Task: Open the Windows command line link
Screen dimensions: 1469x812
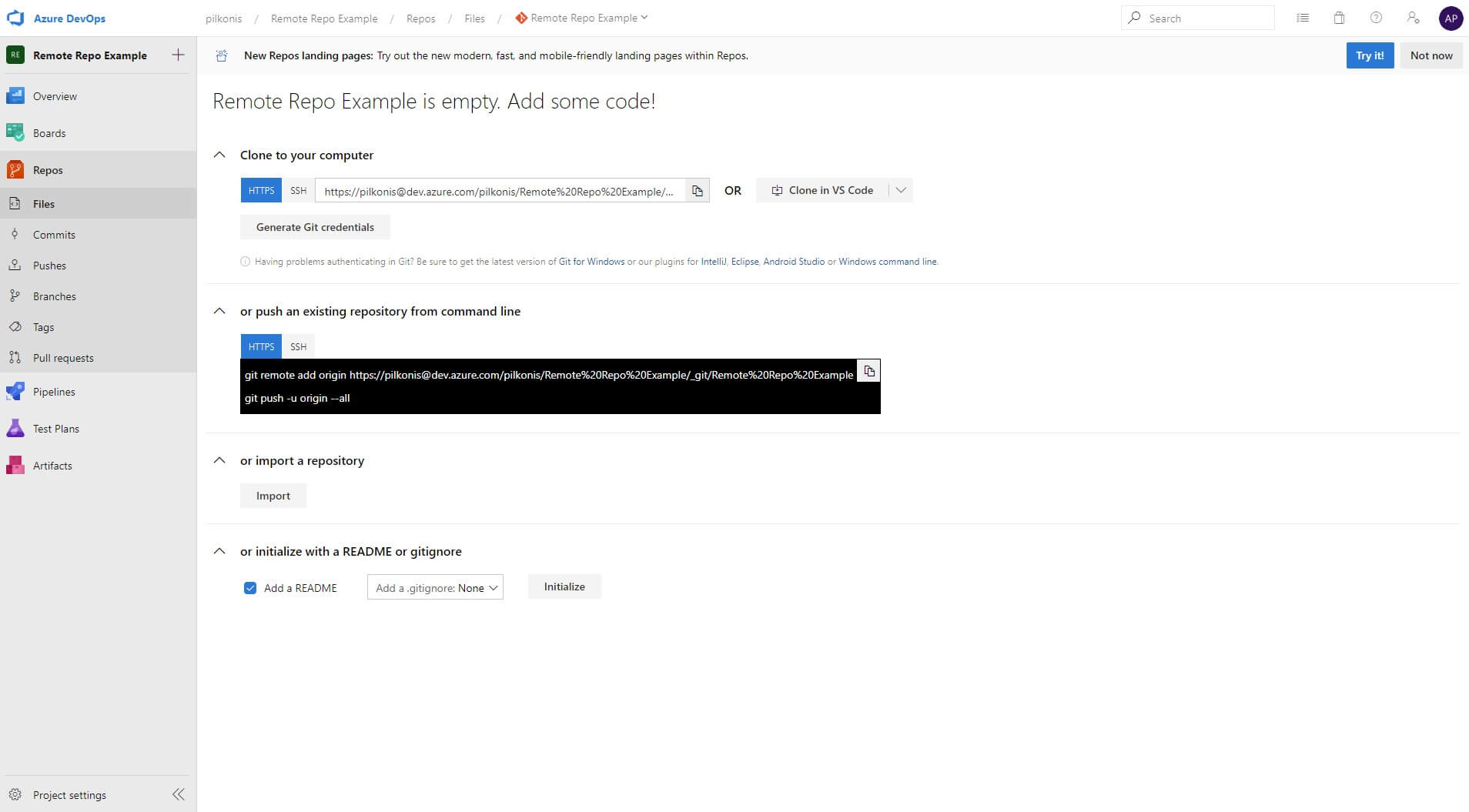Action: point(888,262)
